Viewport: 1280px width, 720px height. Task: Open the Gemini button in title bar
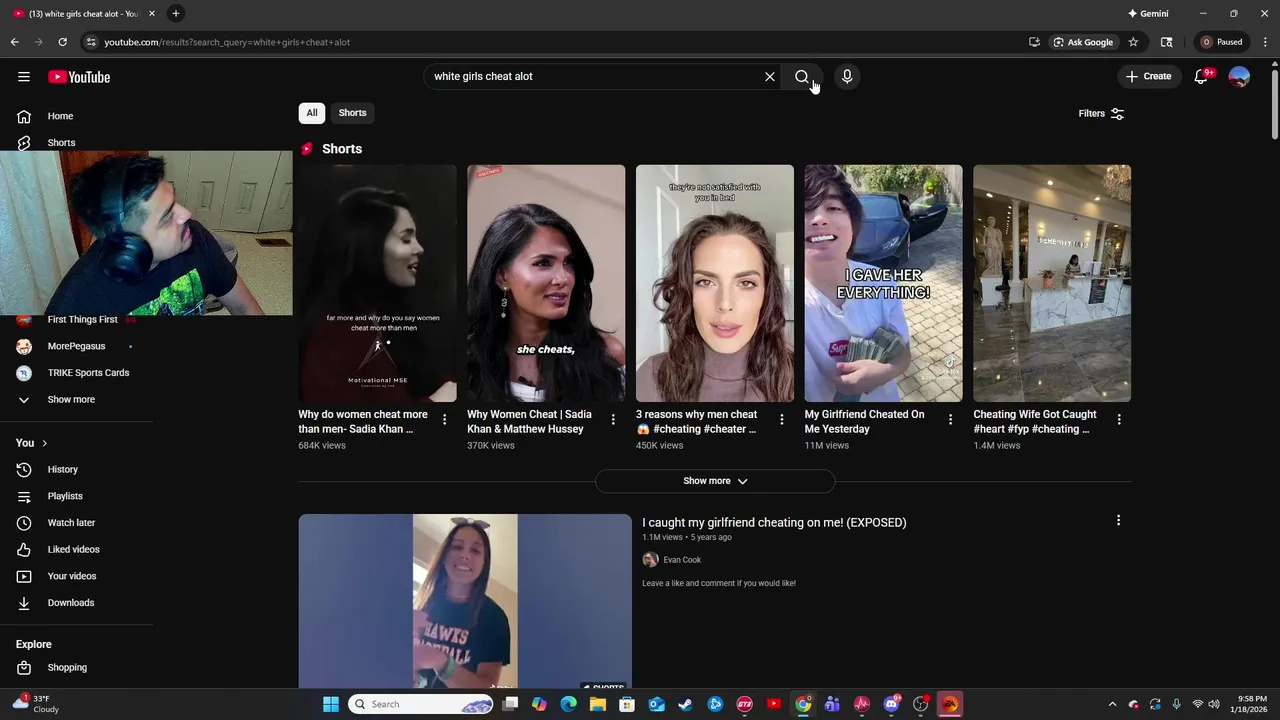(1148, 14)
